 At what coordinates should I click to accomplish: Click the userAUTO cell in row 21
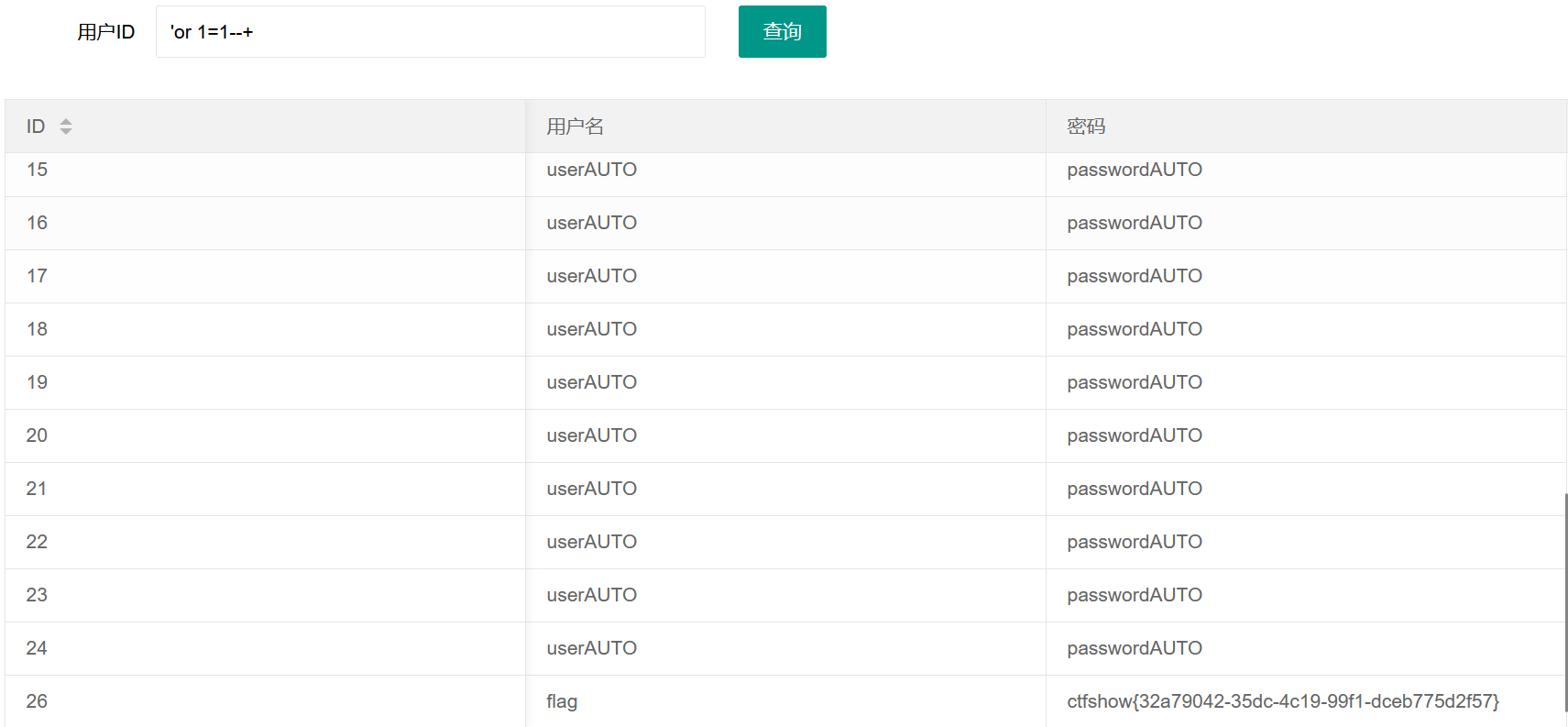click(x=591, y=489)
